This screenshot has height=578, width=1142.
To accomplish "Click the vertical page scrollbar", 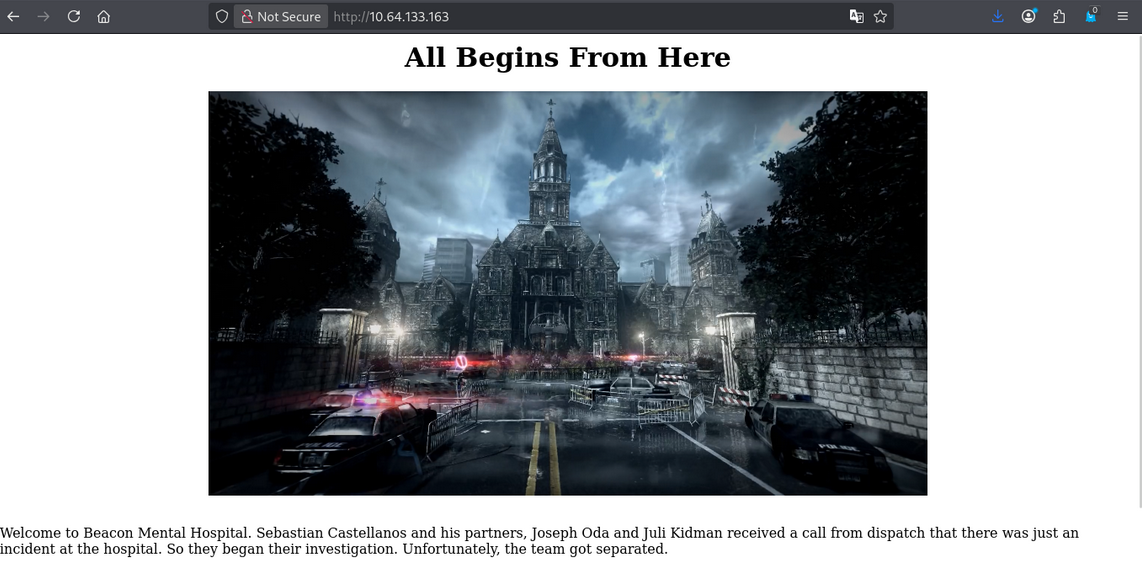I will 1138,270.
